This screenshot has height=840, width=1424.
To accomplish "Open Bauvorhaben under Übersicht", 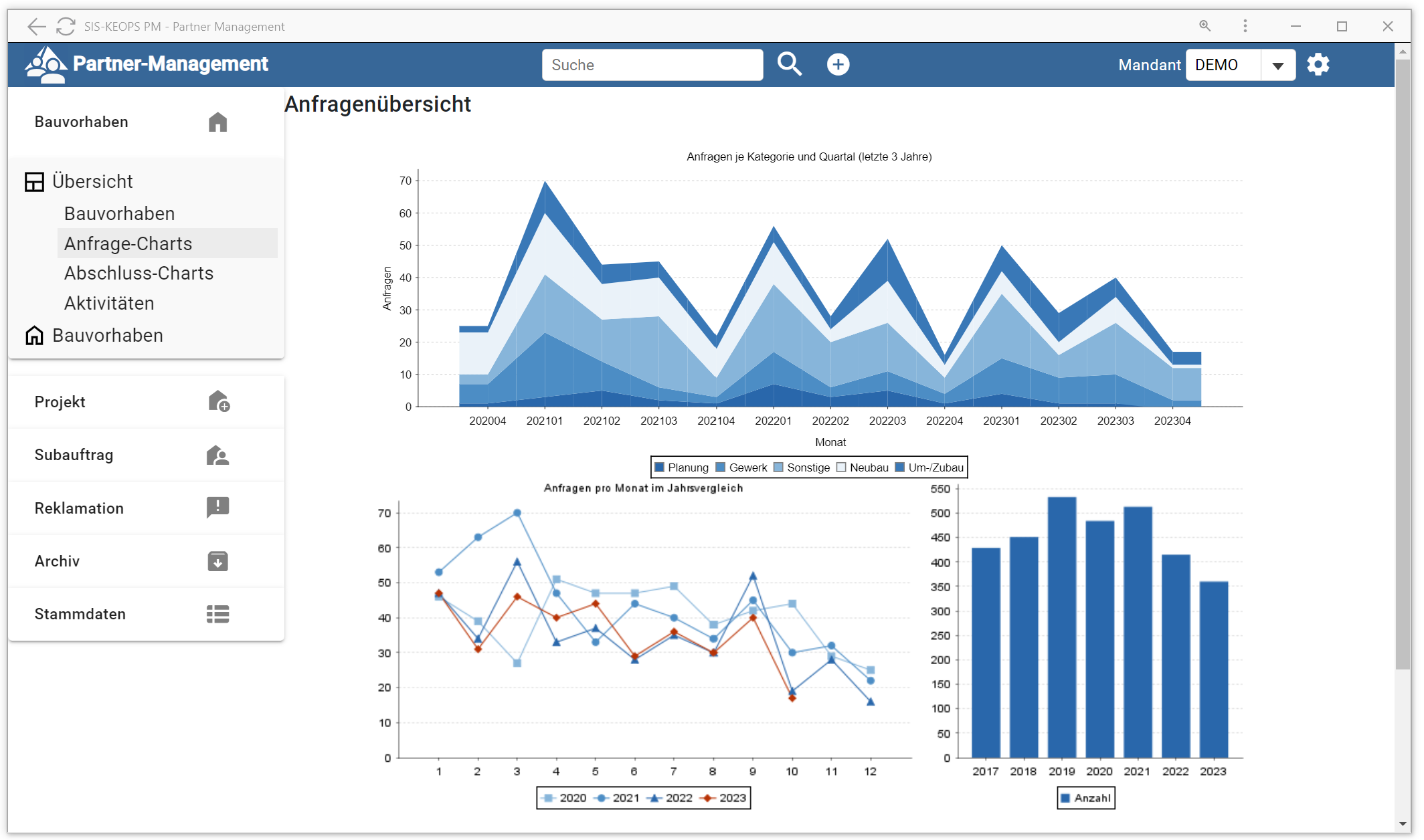I will coord(119,214).
